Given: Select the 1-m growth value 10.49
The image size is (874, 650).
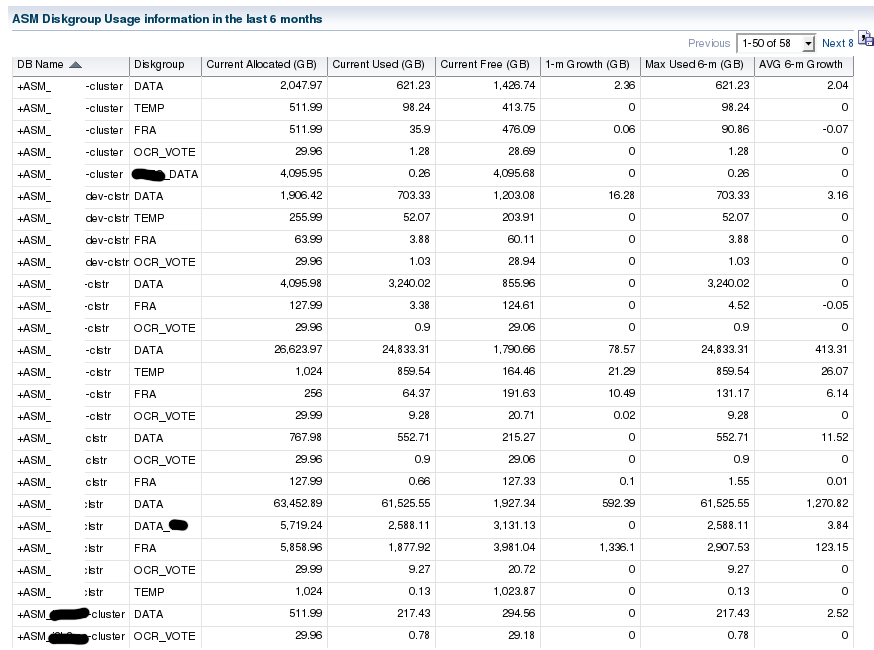Looking at the screenshot, I should (x=621, y=394).
